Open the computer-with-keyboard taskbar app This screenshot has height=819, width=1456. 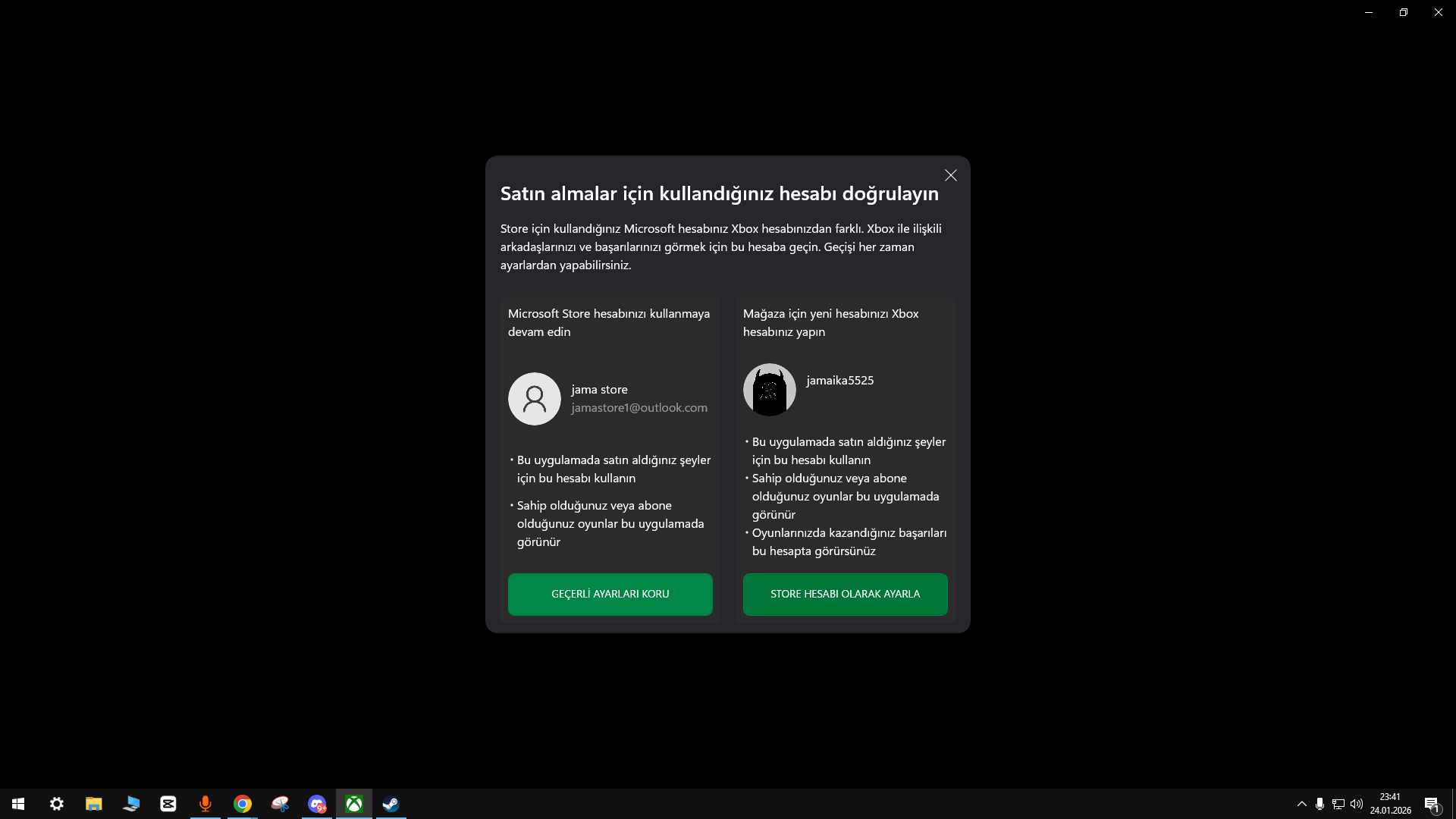(131, 804)
